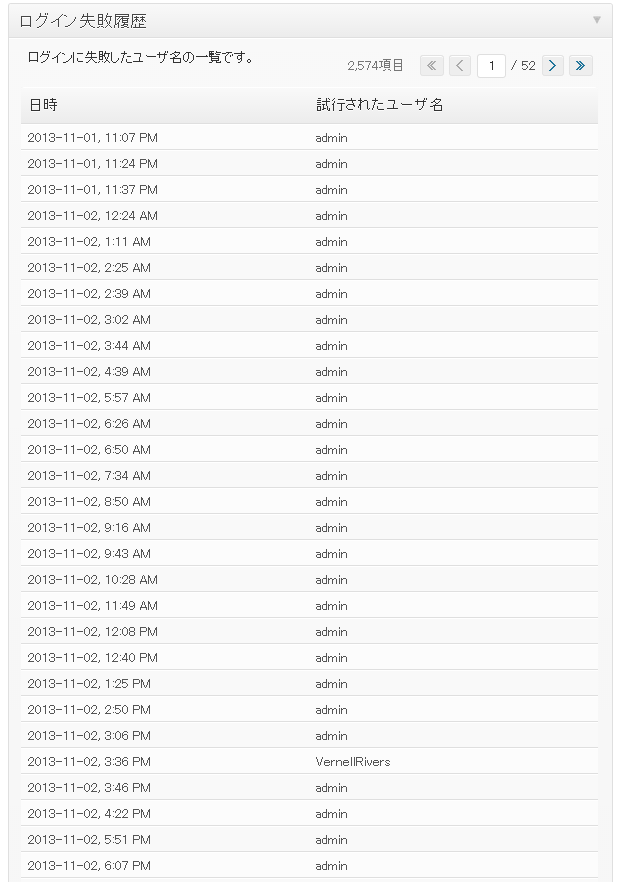Go to first page of results
This screenshot has width=626, height=882.
click(431, 66)
